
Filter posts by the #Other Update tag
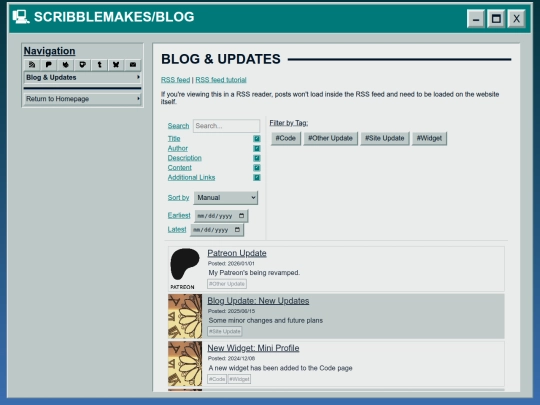[x=330, y=138]
